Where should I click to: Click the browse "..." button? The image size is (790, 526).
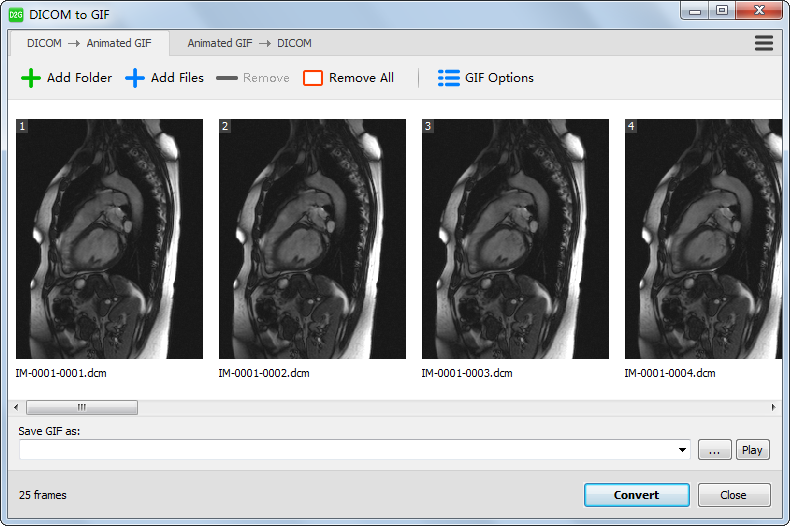click(714, 450)
